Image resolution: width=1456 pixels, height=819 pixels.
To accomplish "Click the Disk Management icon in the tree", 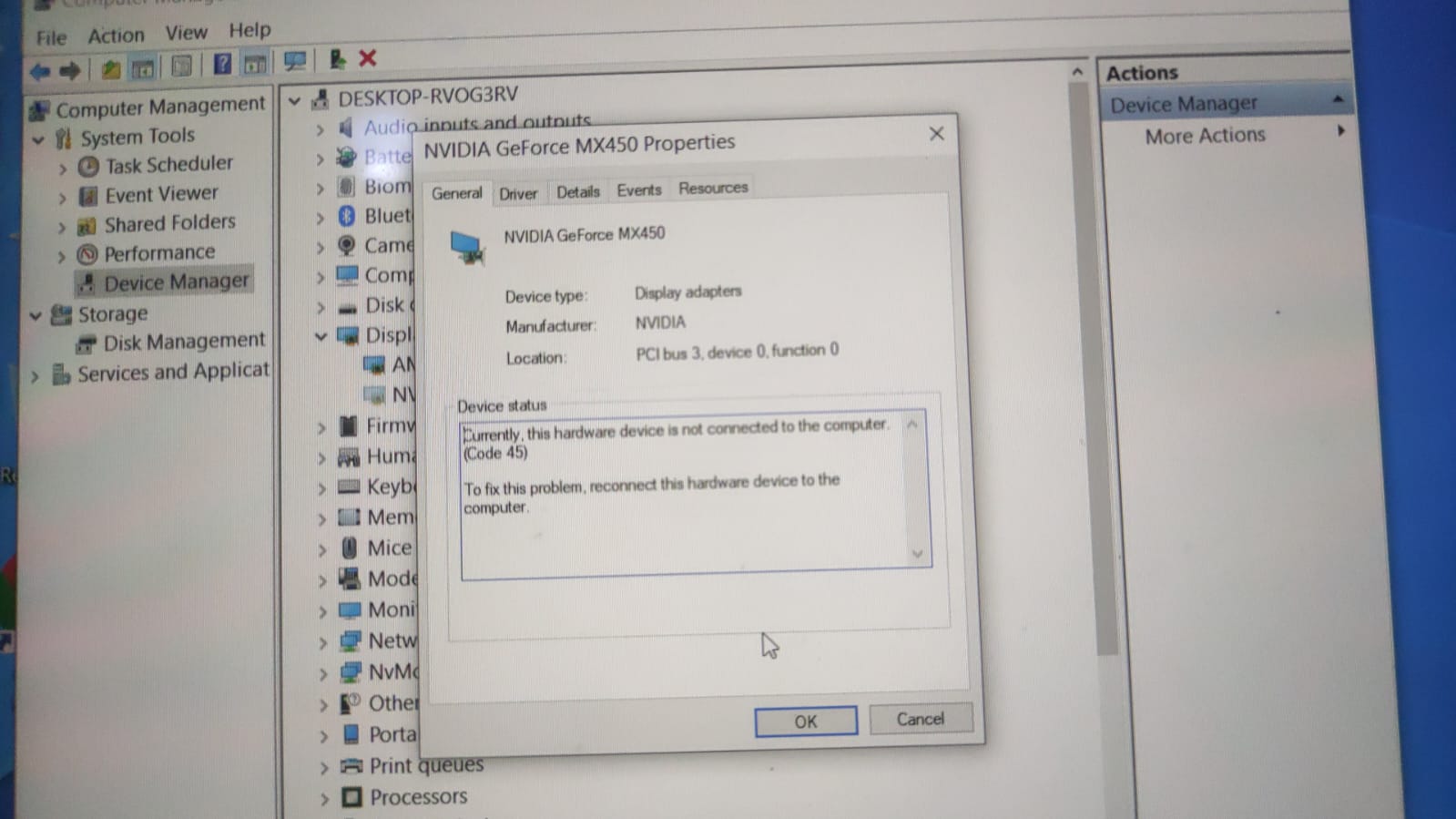I will coord(87,343).
